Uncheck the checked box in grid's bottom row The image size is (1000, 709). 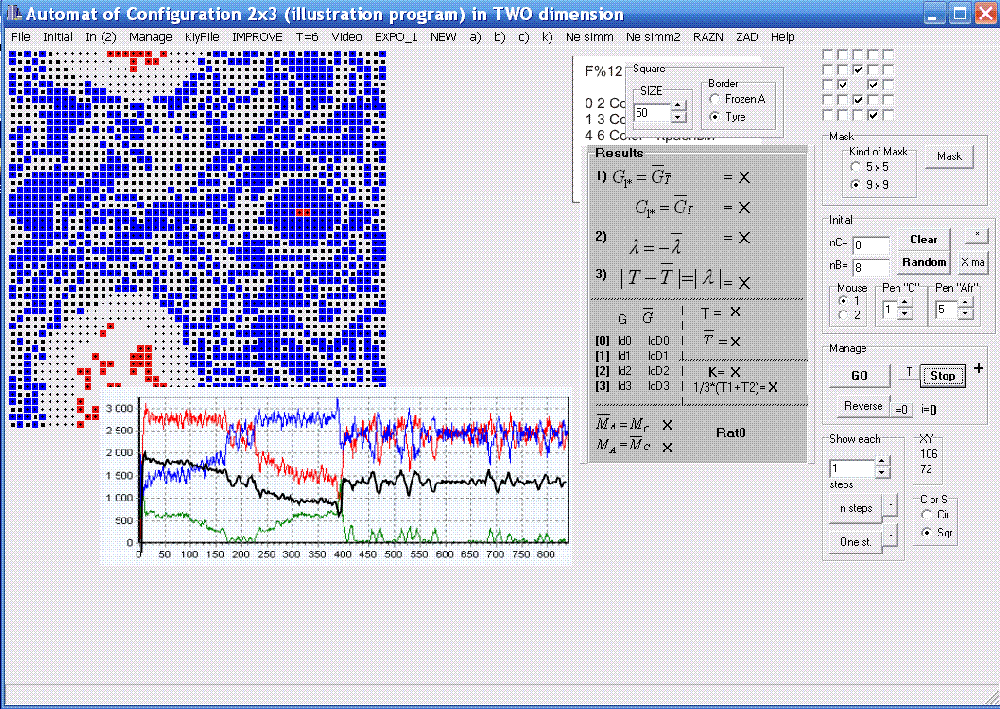[x=873, y=115]
